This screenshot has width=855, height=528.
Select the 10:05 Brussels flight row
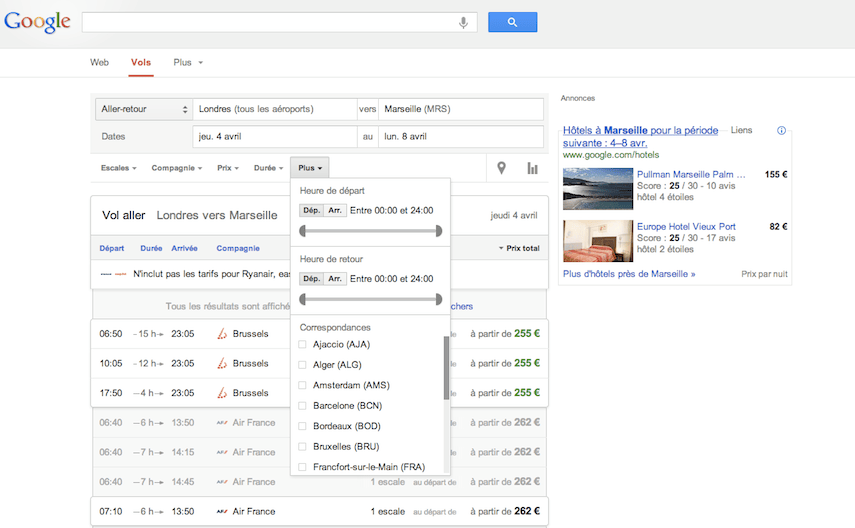320,363
